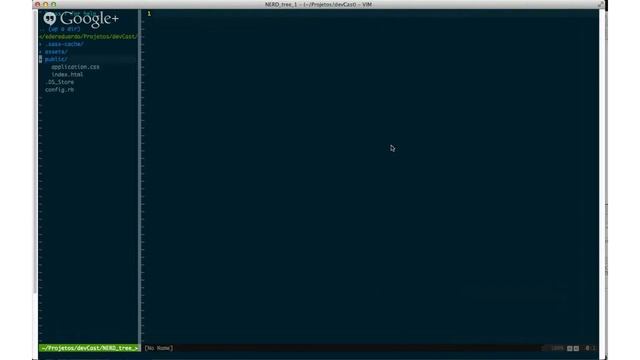The image size is (640, 360).
Task: Click the NERD_tree status line
Action: click(89, 348)
